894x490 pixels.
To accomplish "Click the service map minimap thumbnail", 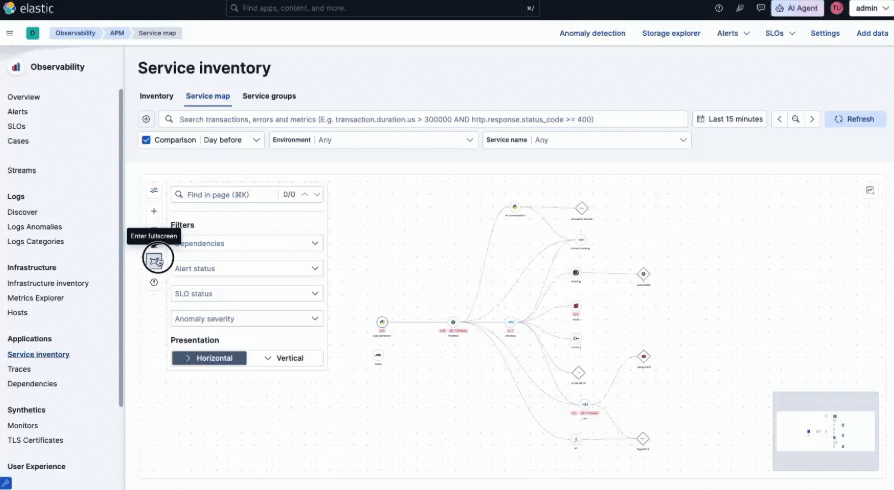I will [826, 431].
